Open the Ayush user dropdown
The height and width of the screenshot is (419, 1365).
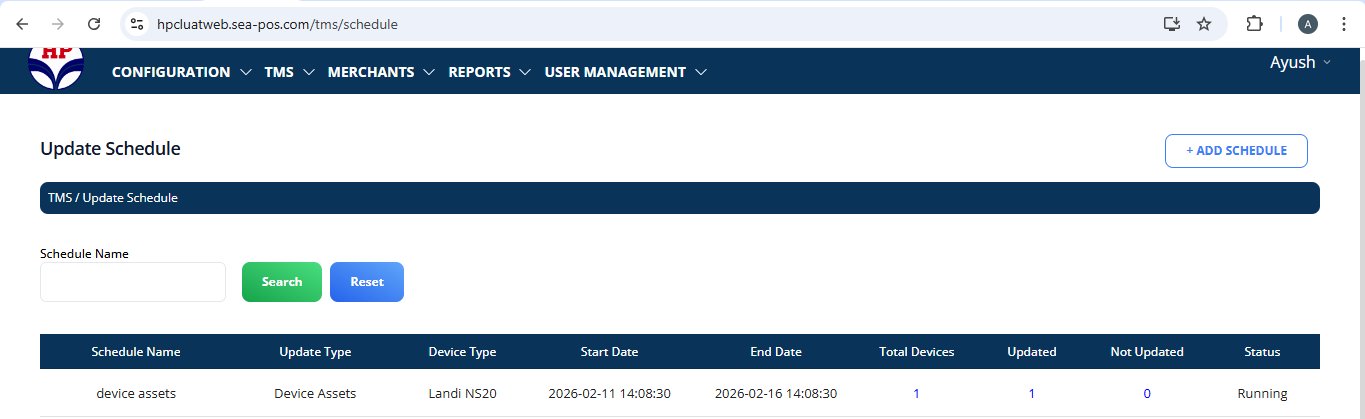tap(1300, 62)
